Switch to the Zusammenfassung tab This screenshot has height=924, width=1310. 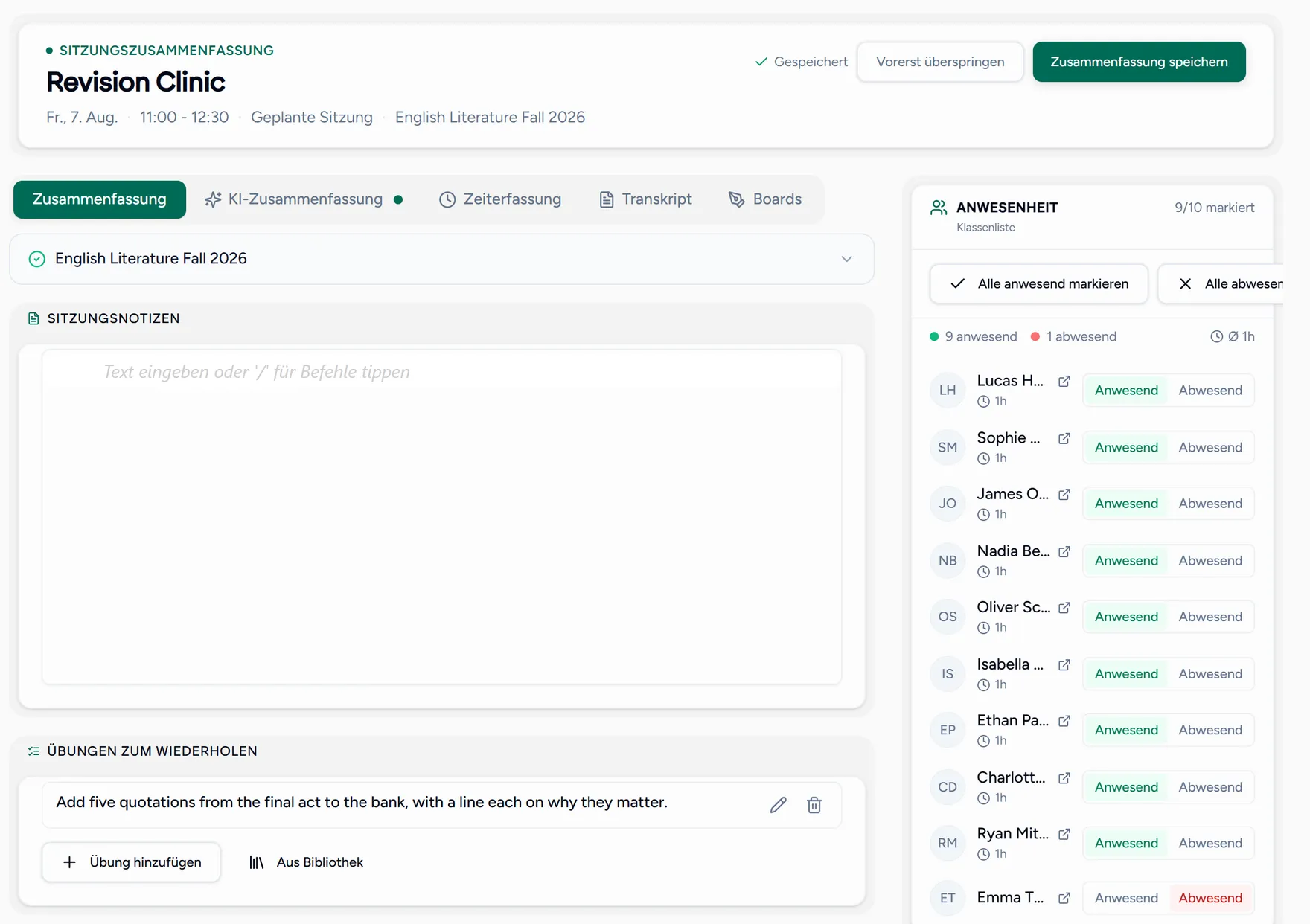point(100,199)
